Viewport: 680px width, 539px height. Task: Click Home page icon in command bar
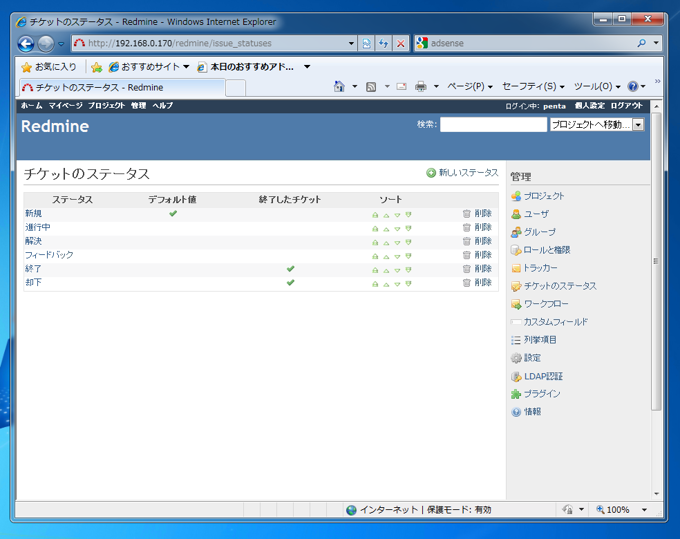pos(339,87)
